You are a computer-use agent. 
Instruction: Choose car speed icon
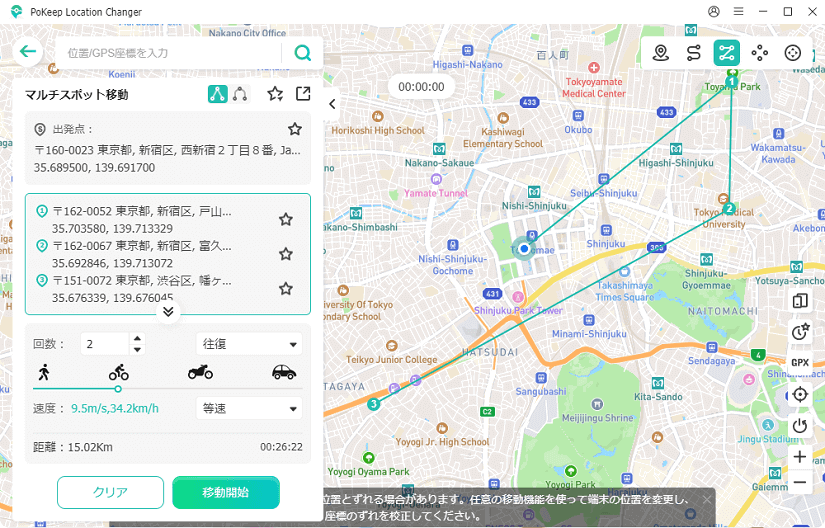(284, 372)
